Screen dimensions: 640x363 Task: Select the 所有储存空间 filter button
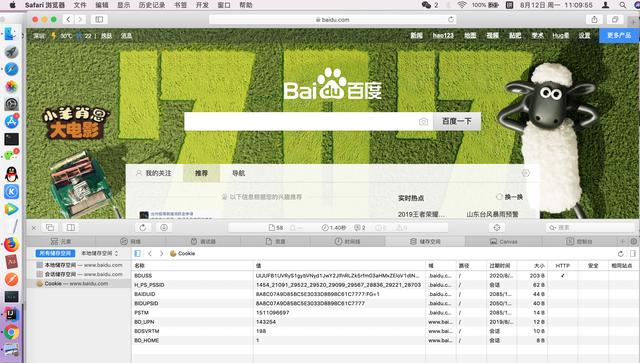pos(55,253)
